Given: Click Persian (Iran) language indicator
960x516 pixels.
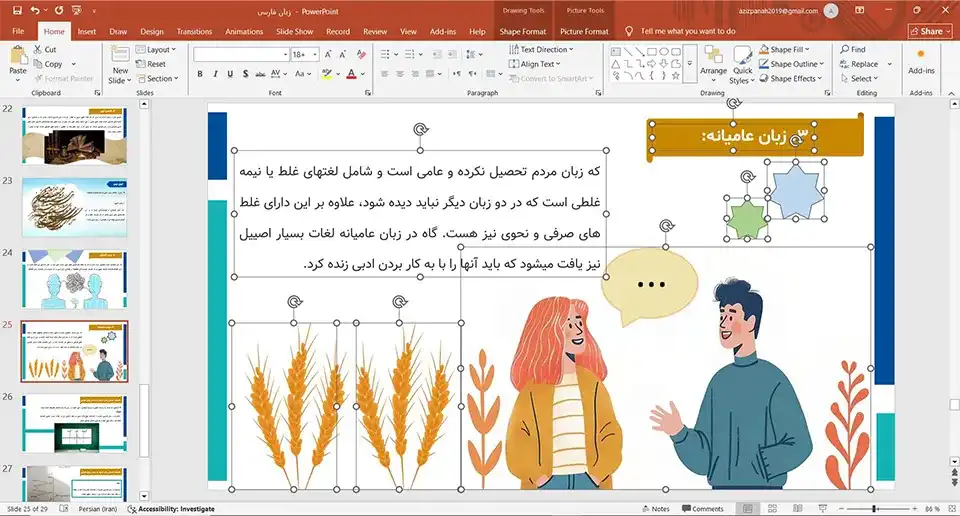Looking at the screenshot, I should point(97,509).
